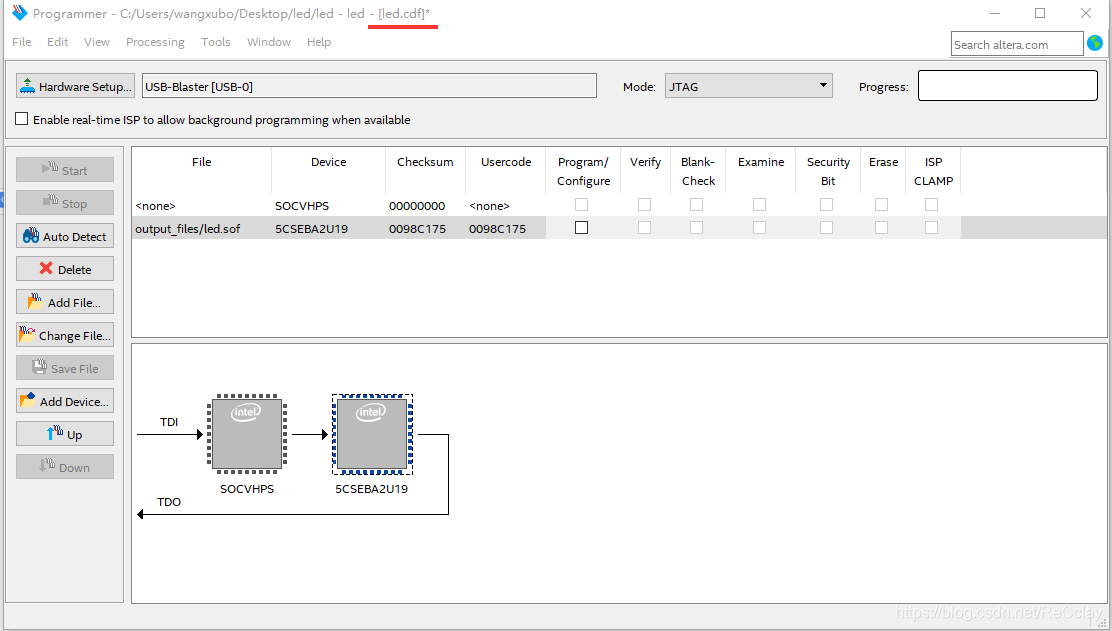Open the File menu
The width and height of the screenshot is (1112, 631).
[22, 42]
